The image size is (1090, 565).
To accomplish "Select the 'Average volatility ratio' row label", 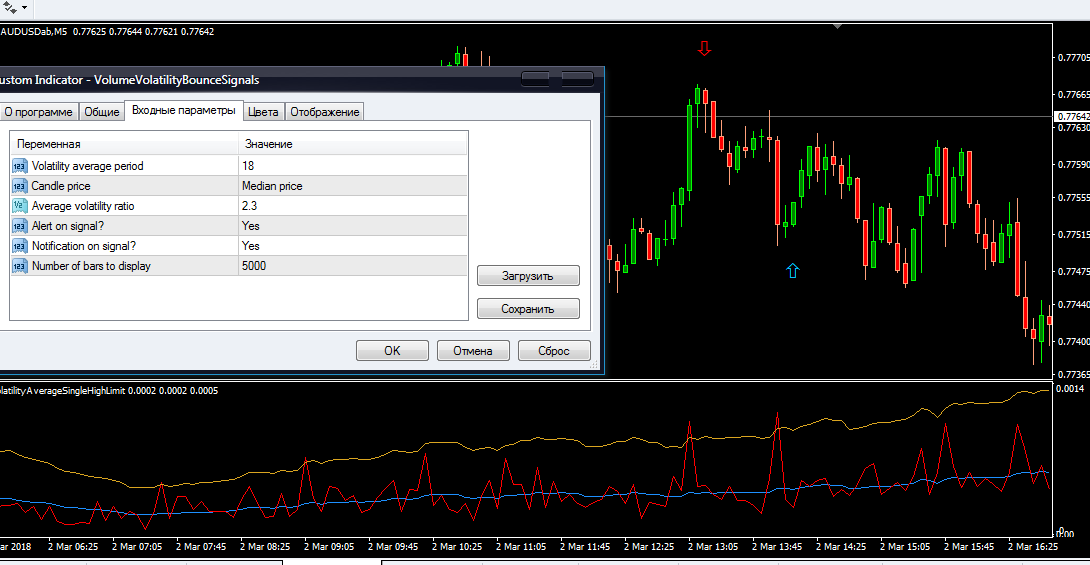I will pos(83,206).
